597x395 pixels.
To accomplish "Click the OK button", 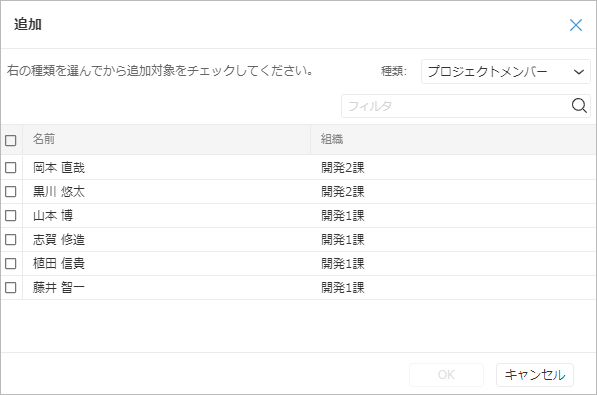I will tap(446, 375).
